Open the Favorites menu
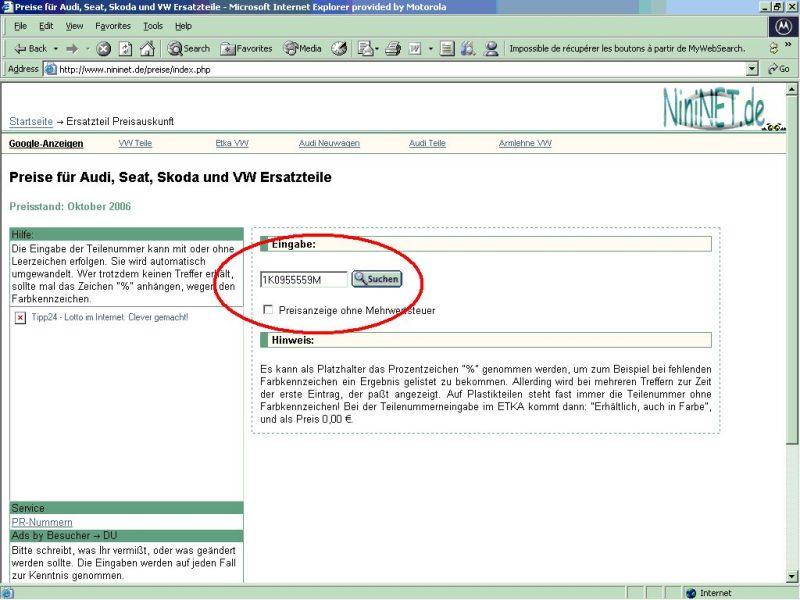 [x=113, y=26]
